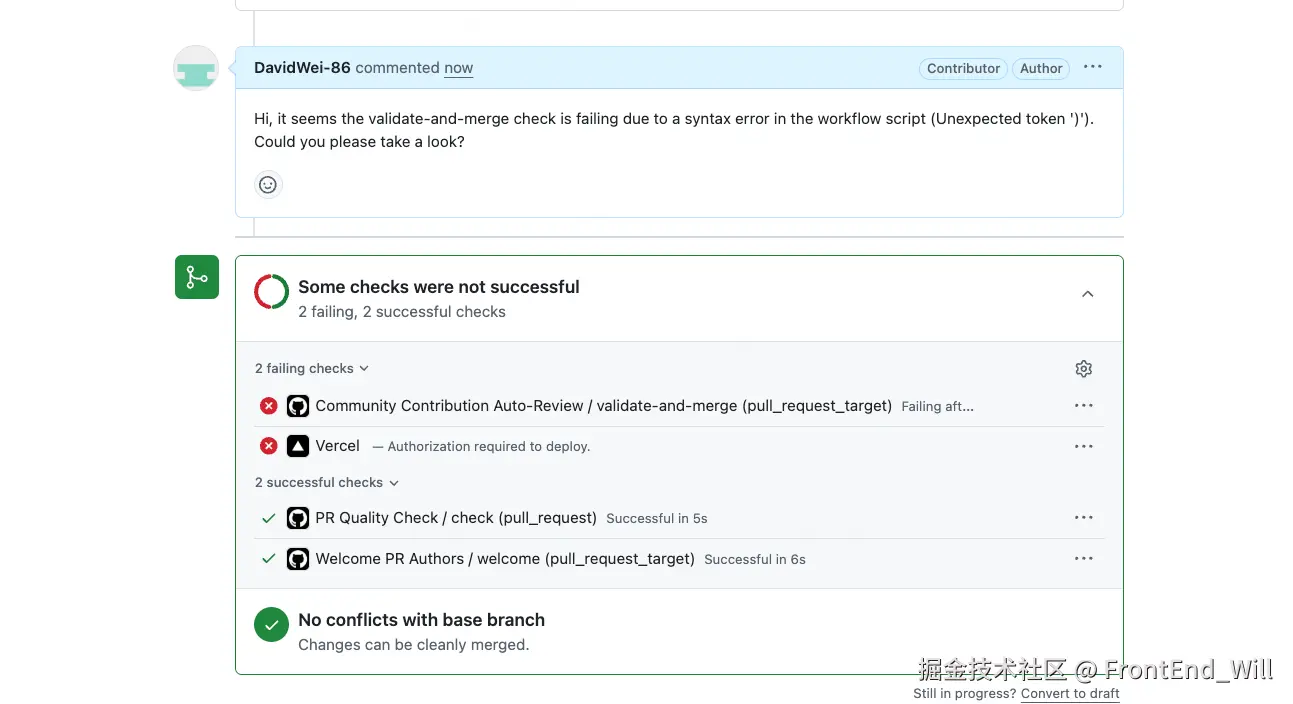Image resolution: width=1293 pixels, height=704 pixels.
Task: Click the Vercel triangle logo icon
Action: tap(298, 447)
